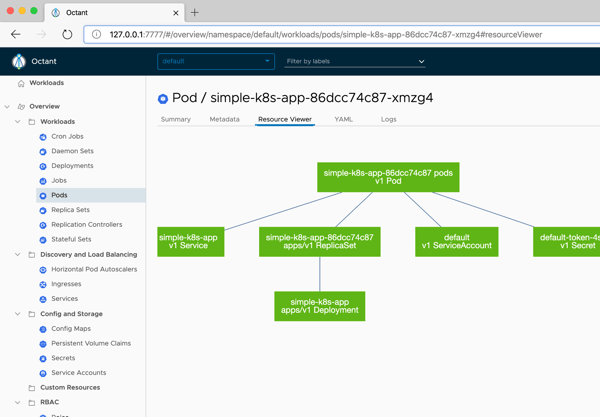The image size is (600, 417).
Task: Click the Ingresses sidebar icon
Action: coord(43,285)
